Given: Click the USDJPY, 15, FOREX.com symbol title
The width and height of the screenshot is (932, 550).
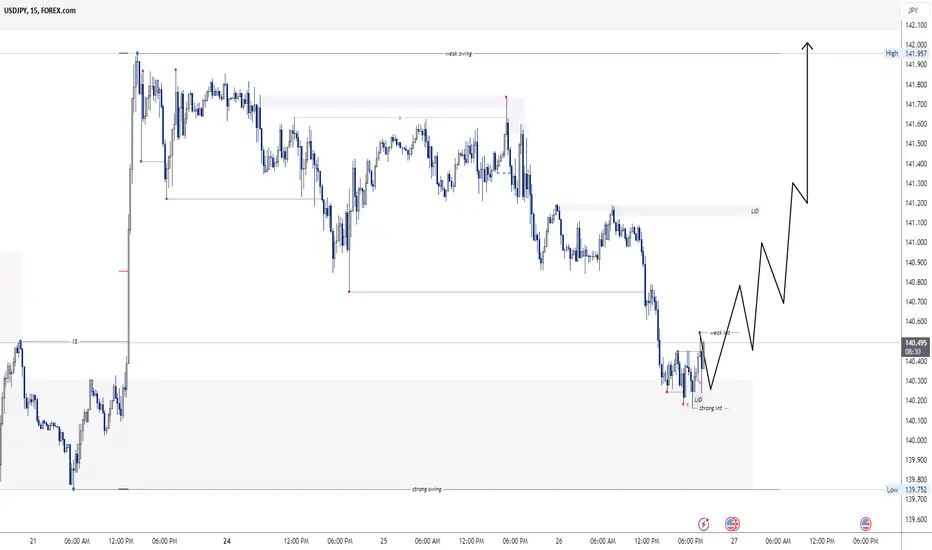Looking at the screenshot, I should click(x=40, y=10).
